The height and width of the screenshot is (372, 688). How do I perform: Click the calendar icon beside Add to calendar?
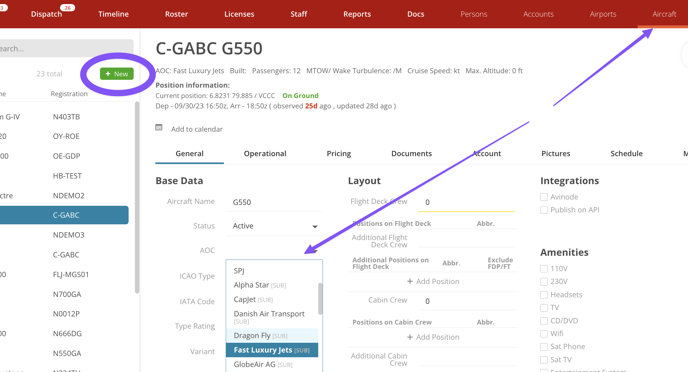click(x=159, y=128)
